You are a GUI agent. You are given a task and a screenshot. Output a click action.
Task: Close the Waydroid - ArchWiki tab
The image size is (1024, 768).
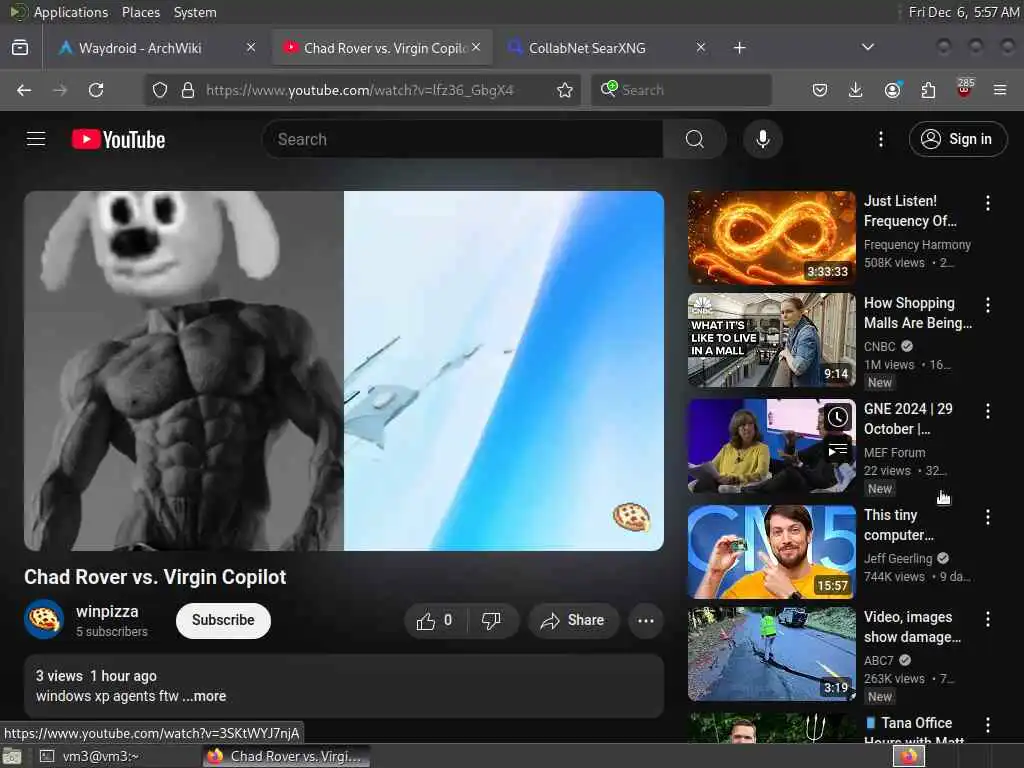tap(251, 48)
